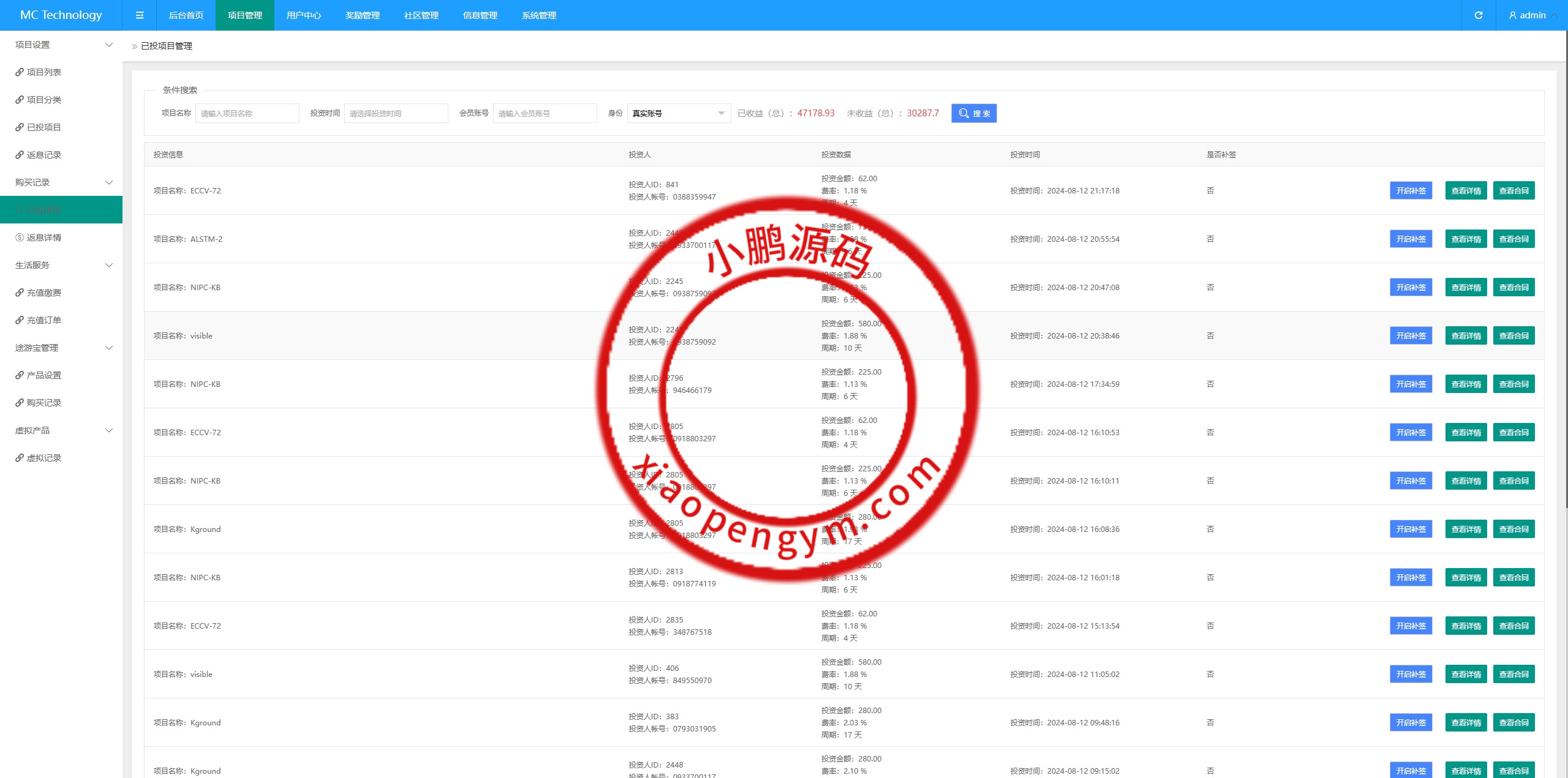The height and width of the screenshot is (778, 1568).
Task: Collapse the 途游宝管理 sidebar group
Action: 109,348
